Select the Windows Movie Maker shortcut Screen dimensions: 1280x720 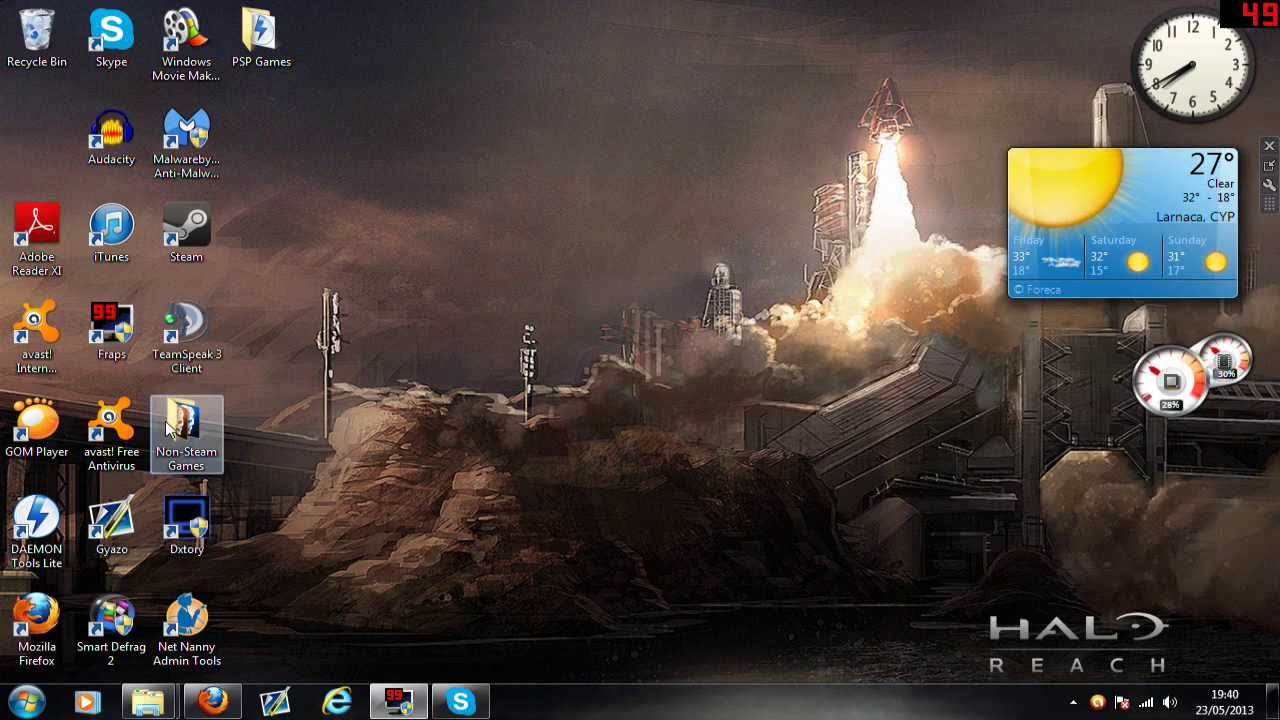(186, 46)
